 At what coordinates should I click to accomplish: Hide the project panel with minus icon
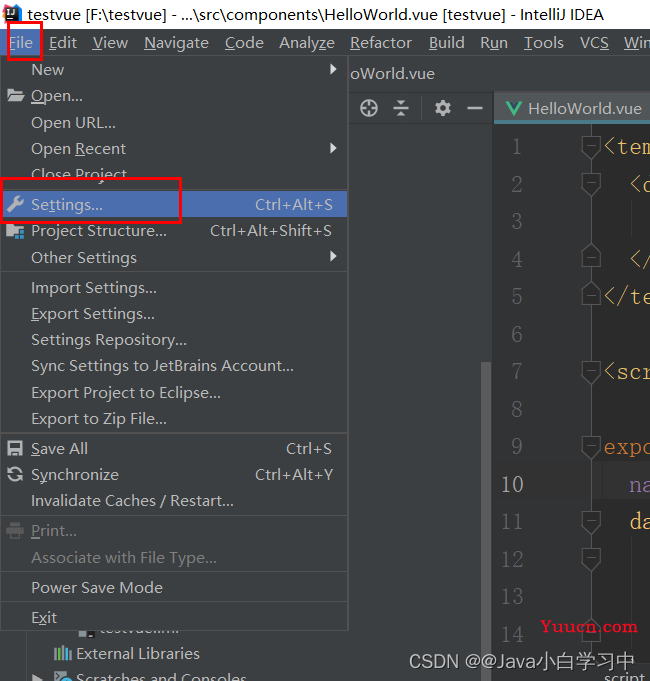(x=474, y=108)
